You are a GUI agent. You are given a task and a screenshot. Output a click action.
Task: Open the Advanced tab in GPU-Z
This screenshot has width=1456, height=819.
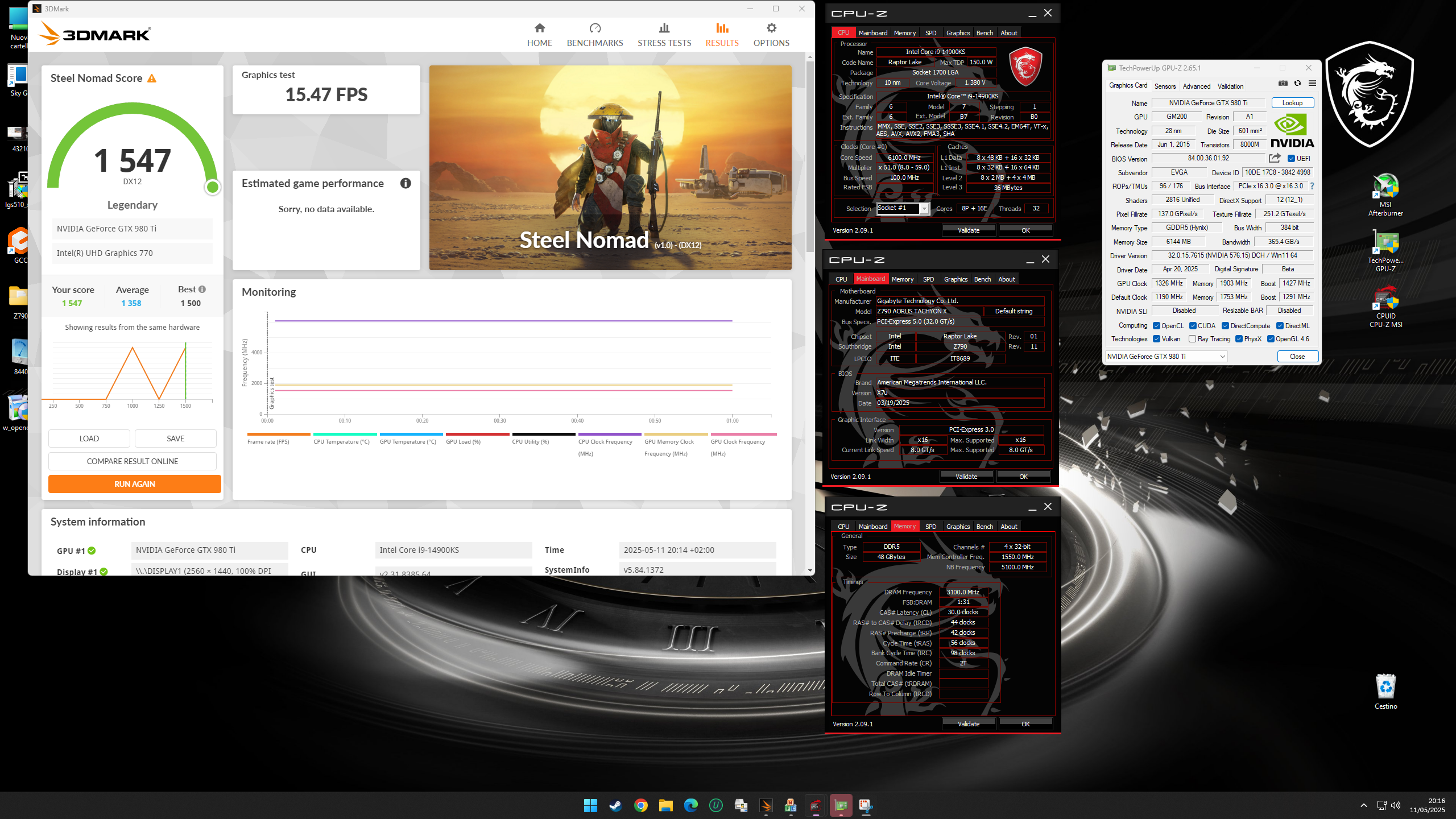(x=1196, y=86)
